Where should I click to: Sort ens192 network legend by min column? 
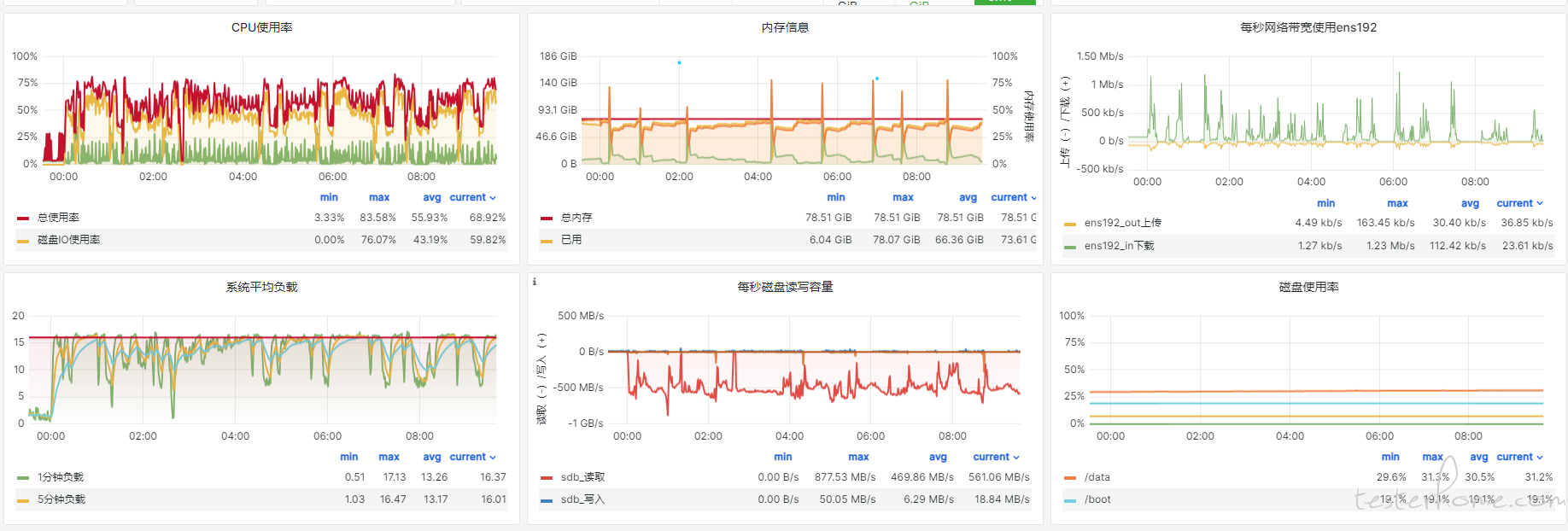(x=1325, y=203)
